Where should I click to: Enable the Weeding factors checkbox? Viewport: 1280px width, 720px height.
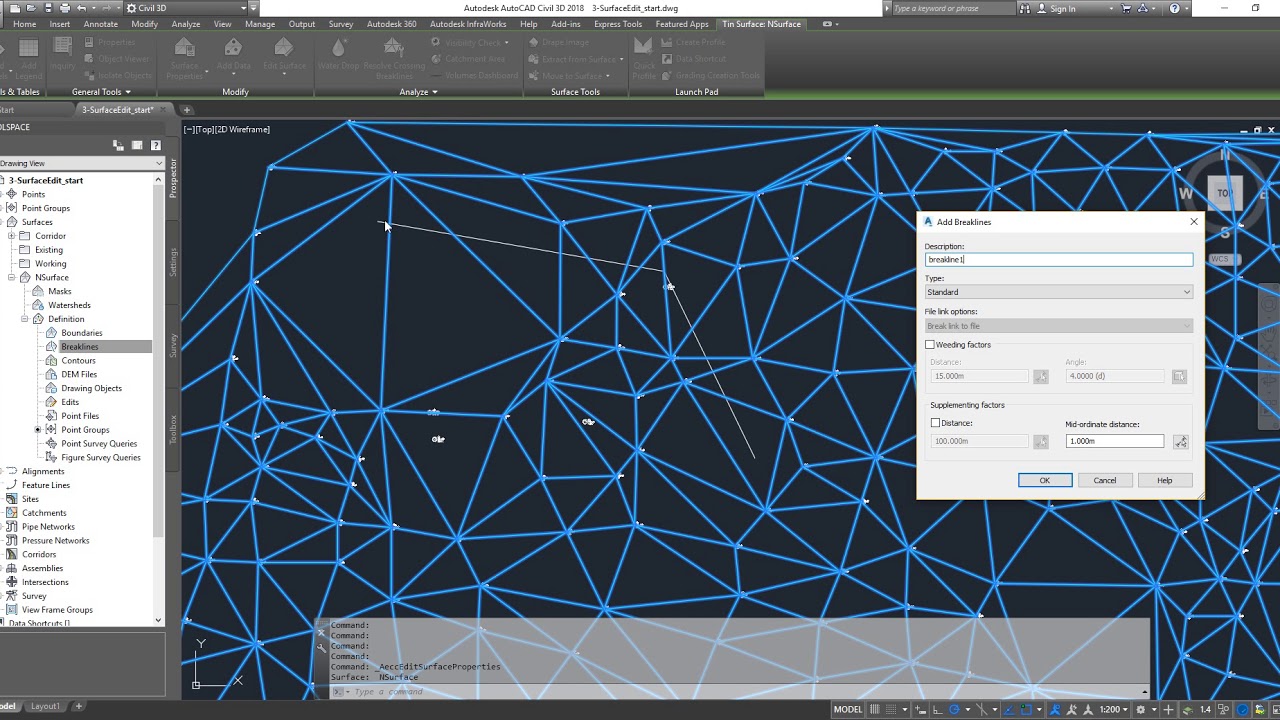click(x=930, y=345)
